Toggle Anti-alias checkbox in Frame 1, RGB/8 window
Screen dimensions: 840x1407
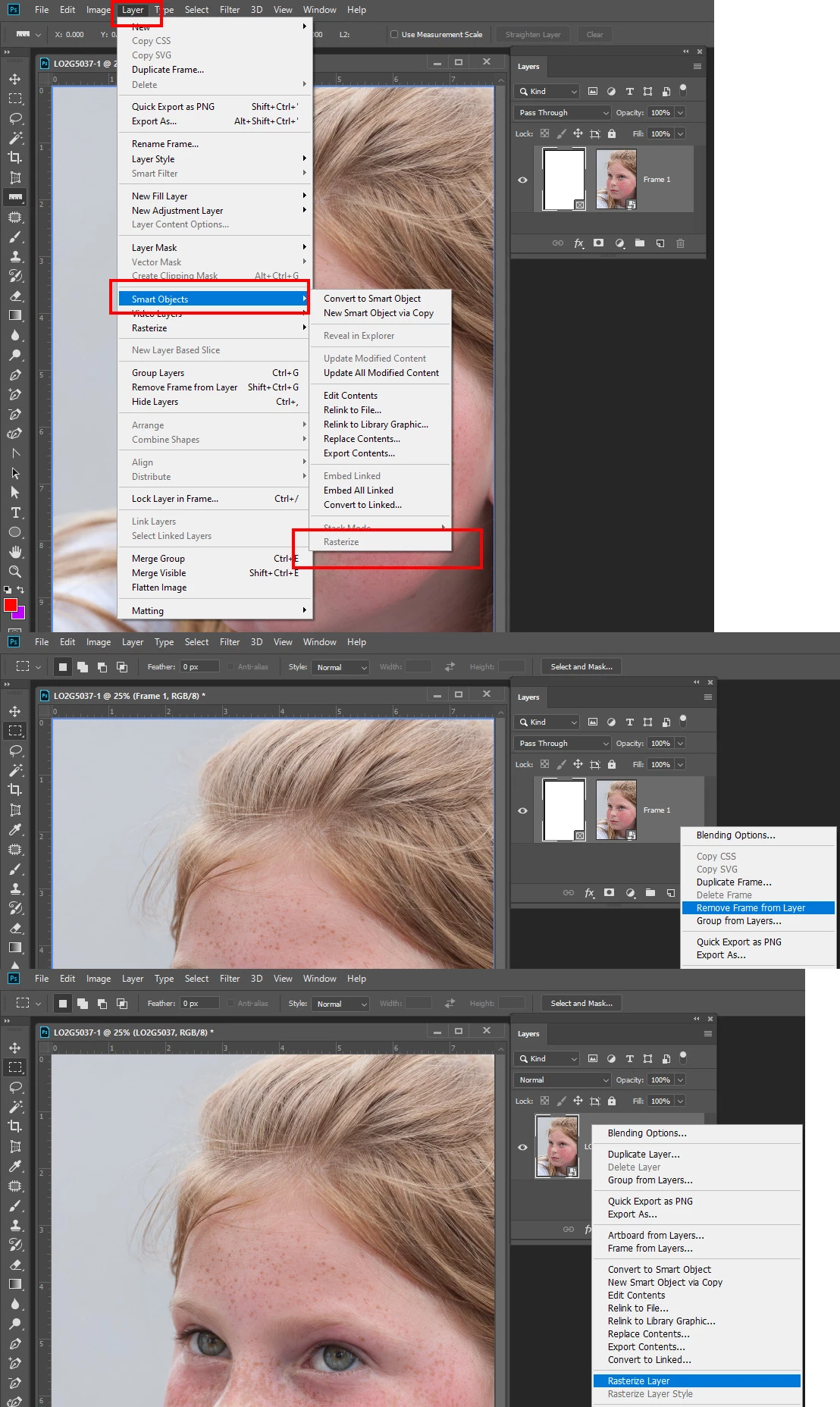click(231, 667)
